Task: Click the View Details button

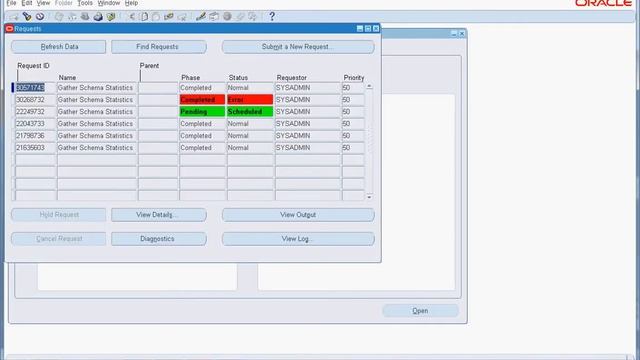Action: pyautogui.click(x=159, y=215)
